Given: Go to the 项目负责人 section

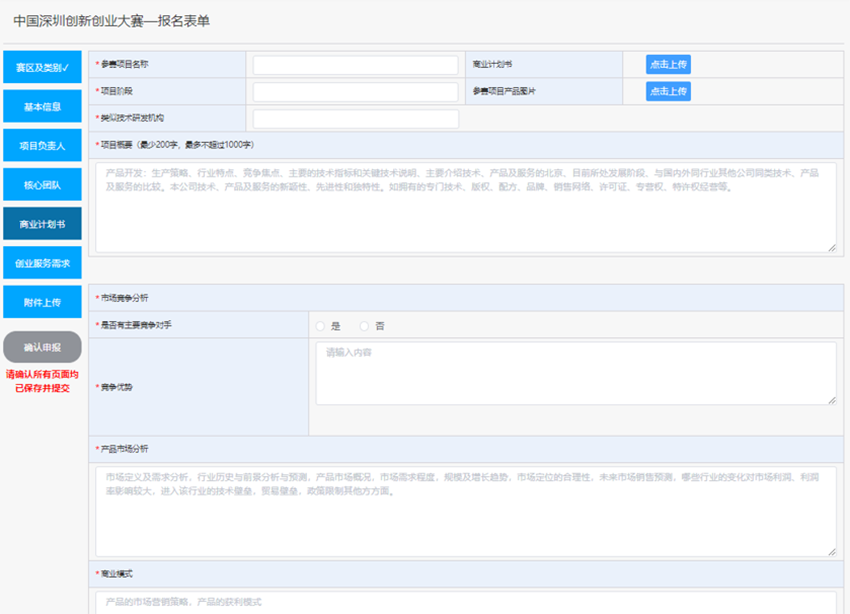Looking at the screenshot, I should (x=42, y=146).
